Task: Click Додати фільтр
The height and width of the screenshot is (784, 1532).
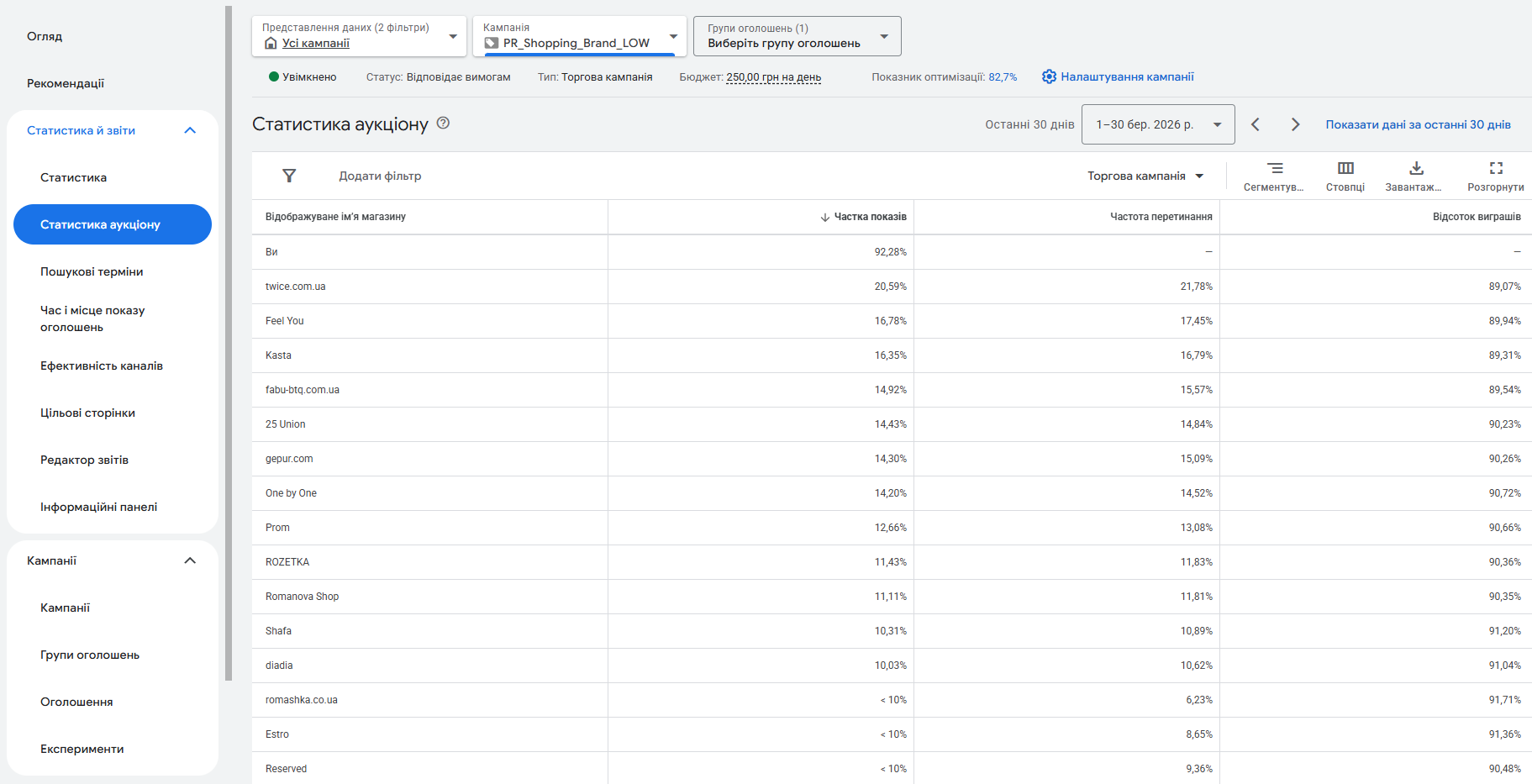Action: pos(380,176)
